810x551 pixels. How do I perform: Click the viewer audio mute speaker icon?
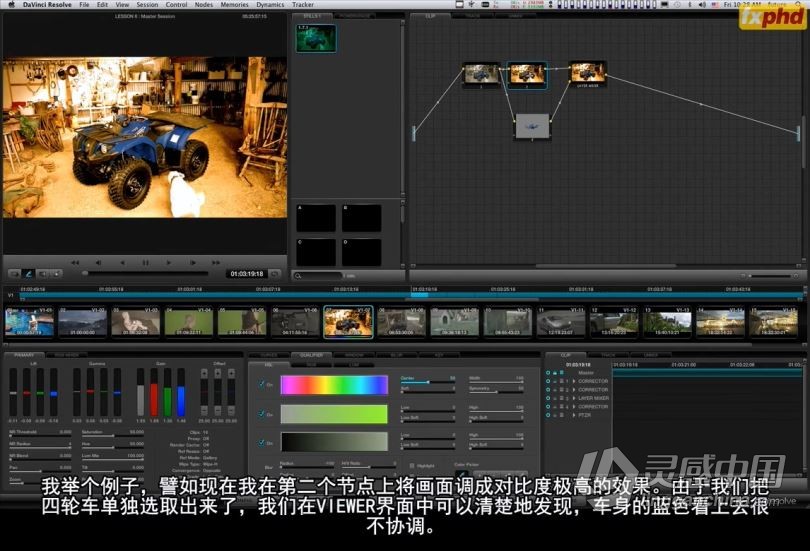[43, 274]
